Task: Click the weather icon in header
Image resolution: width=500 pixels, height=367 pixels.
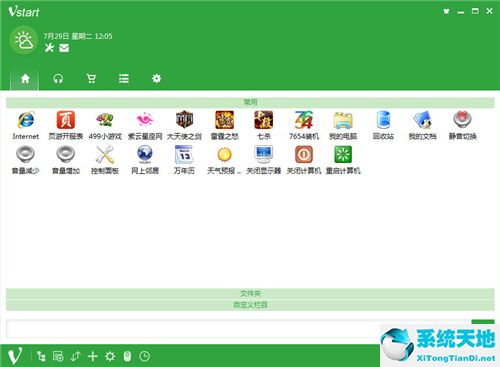Action: coord(24,40)
